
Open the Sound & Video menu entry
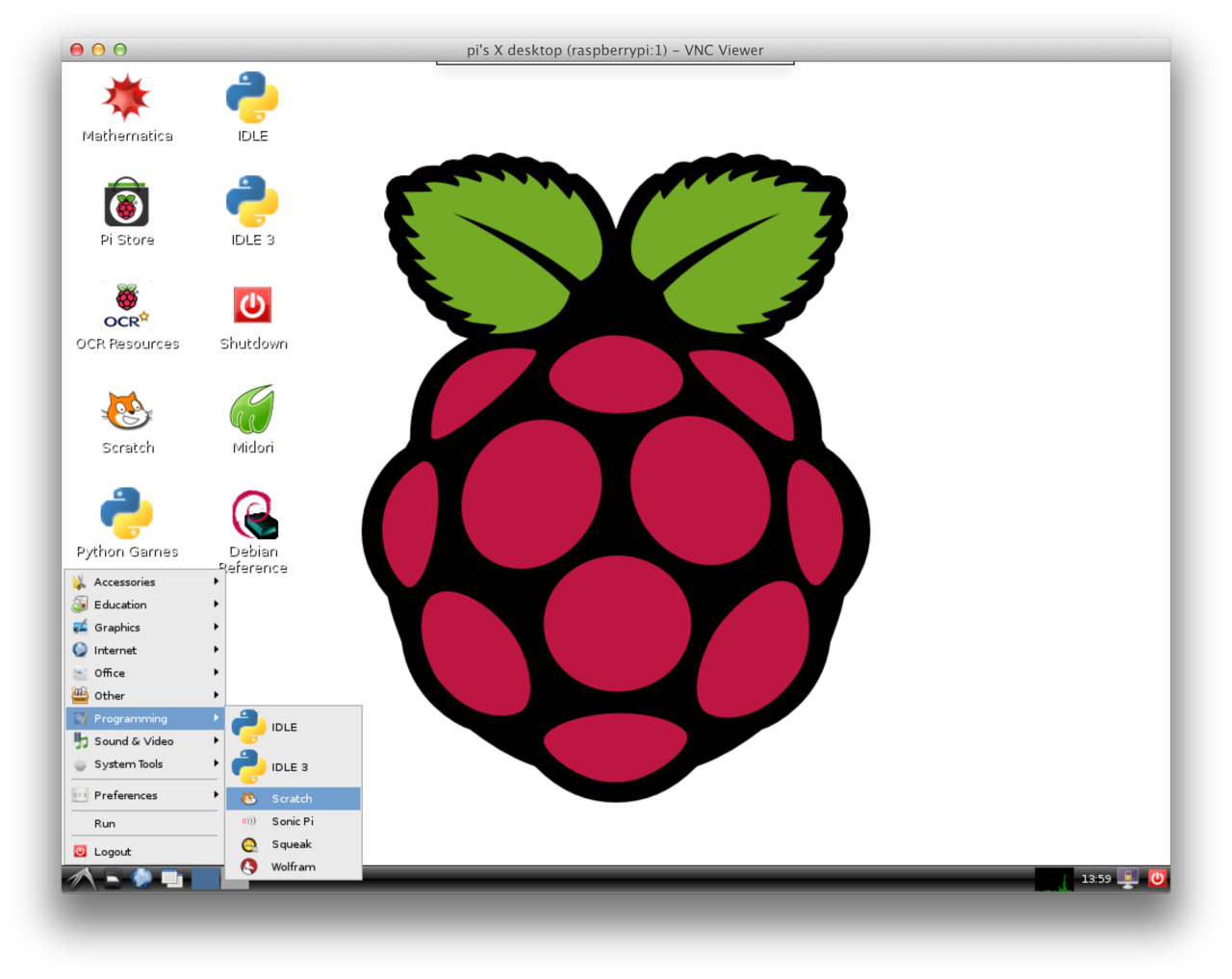coord(145,741)
